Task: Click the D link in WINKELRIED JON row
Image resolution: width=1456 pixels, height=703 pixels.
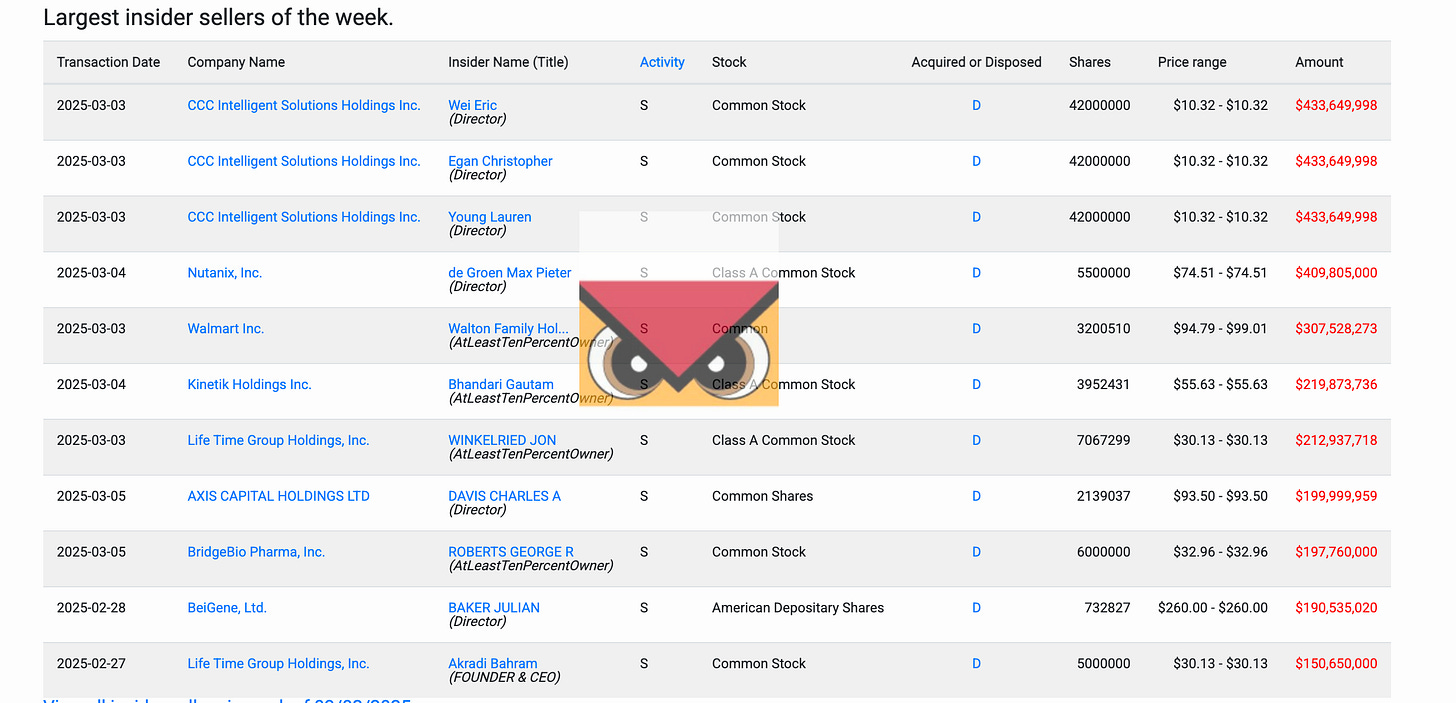Action: pos(977,441)
